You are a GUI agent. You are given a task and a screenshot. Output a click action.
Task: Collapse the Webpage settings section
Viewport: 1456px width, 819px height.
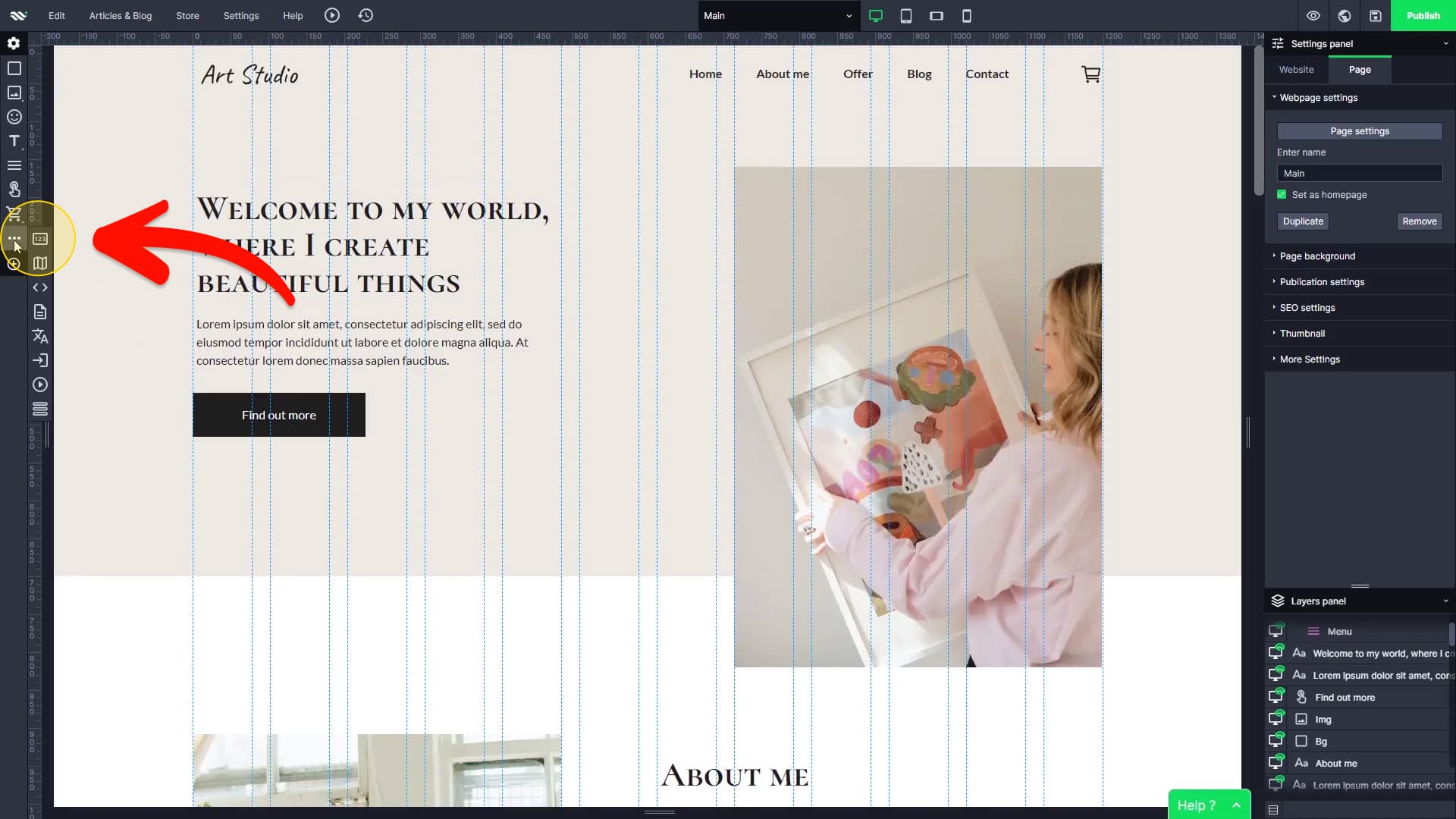[1318, 97]
